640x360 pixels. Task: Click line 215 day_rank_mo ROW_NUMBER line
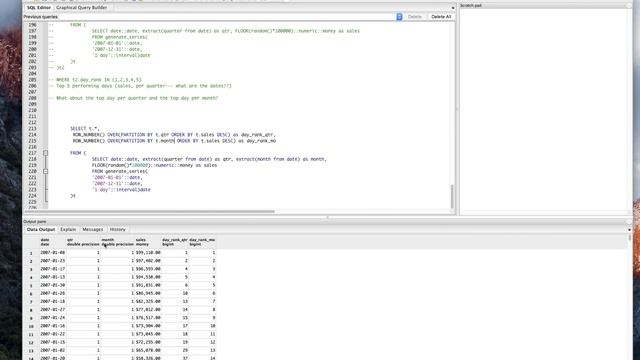(x=174, y=141)
